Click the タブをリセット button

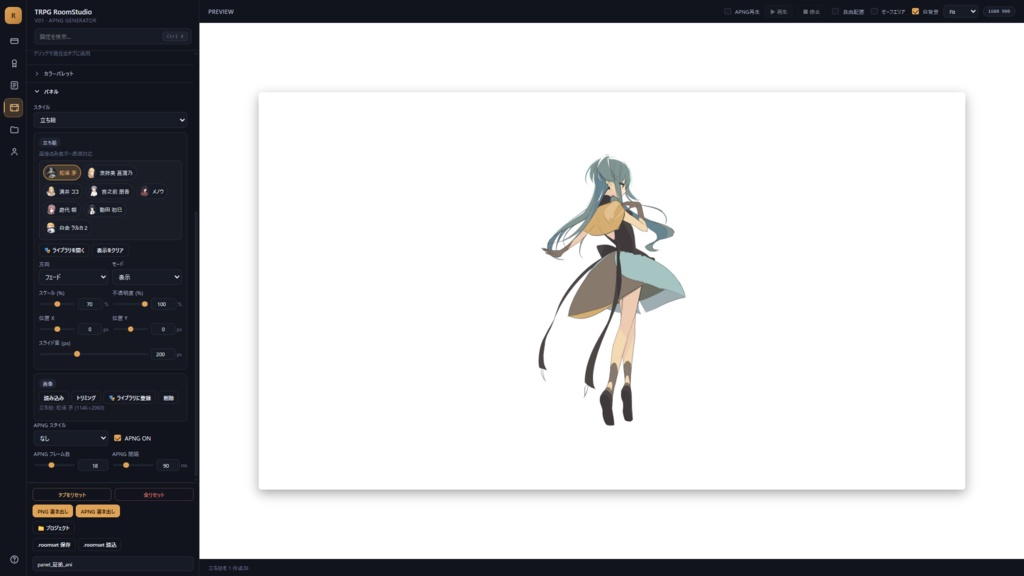(x=72, y=494)
